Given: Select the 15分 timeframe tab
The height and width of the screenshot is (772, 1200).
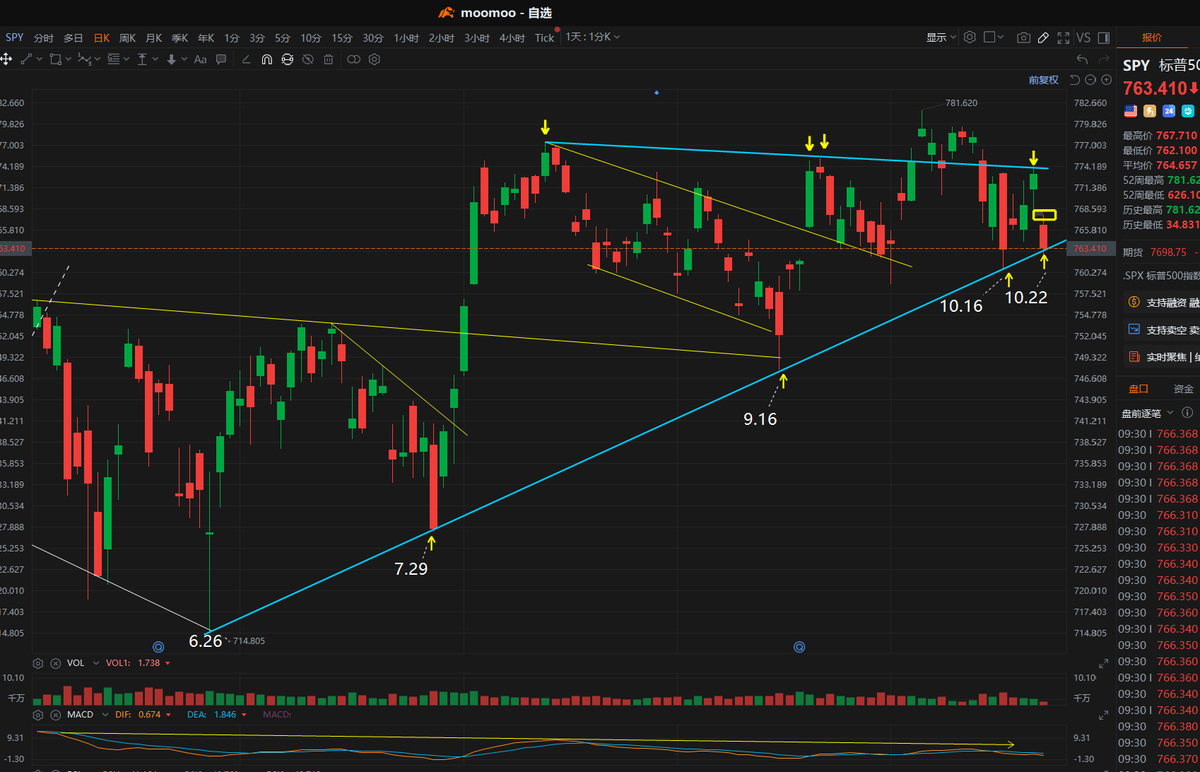Looking at the screenshot, I should tap(342, 37).
